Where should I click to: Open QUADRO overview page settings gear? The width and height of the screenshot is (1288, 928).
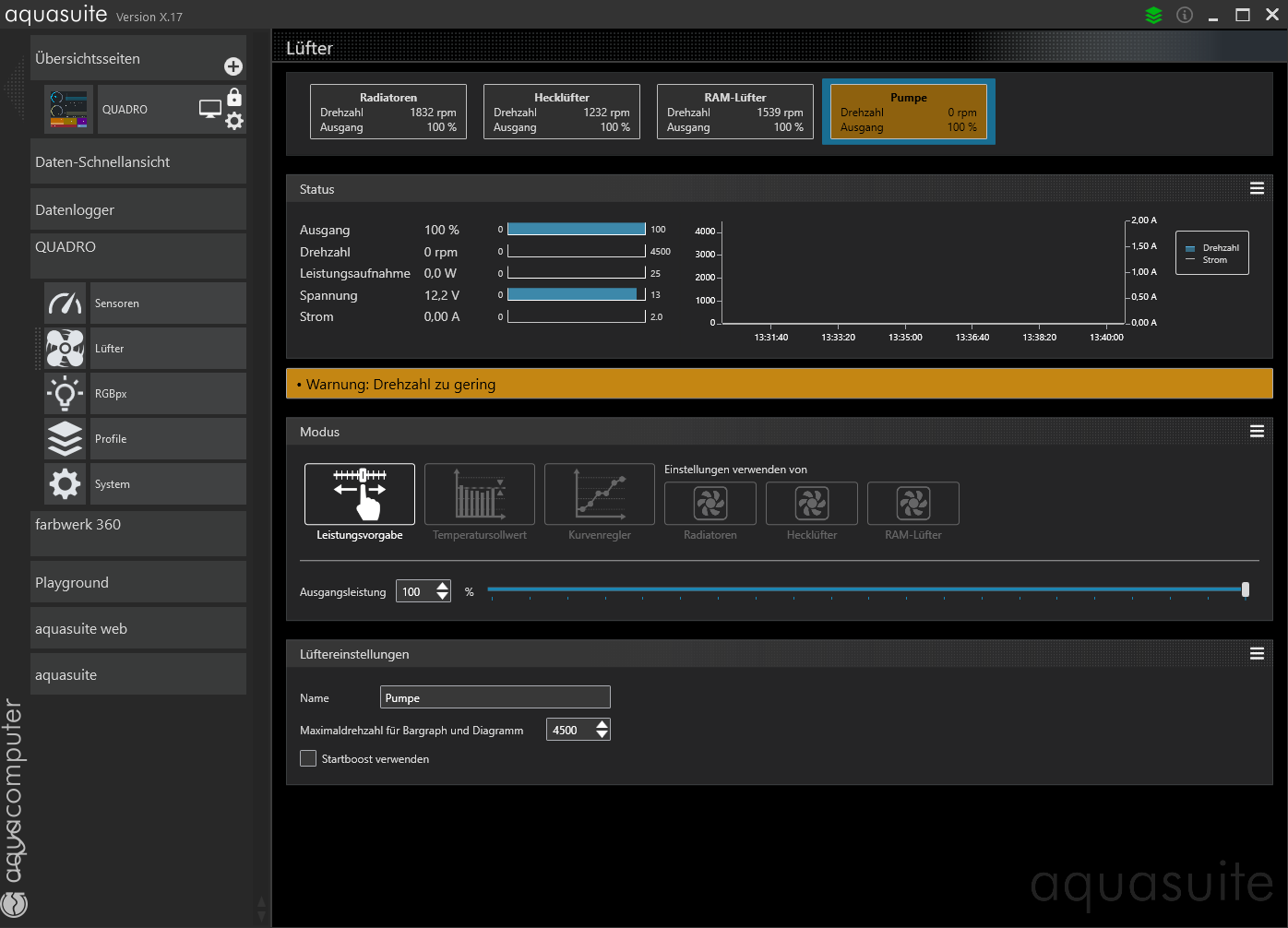[234, 121]
